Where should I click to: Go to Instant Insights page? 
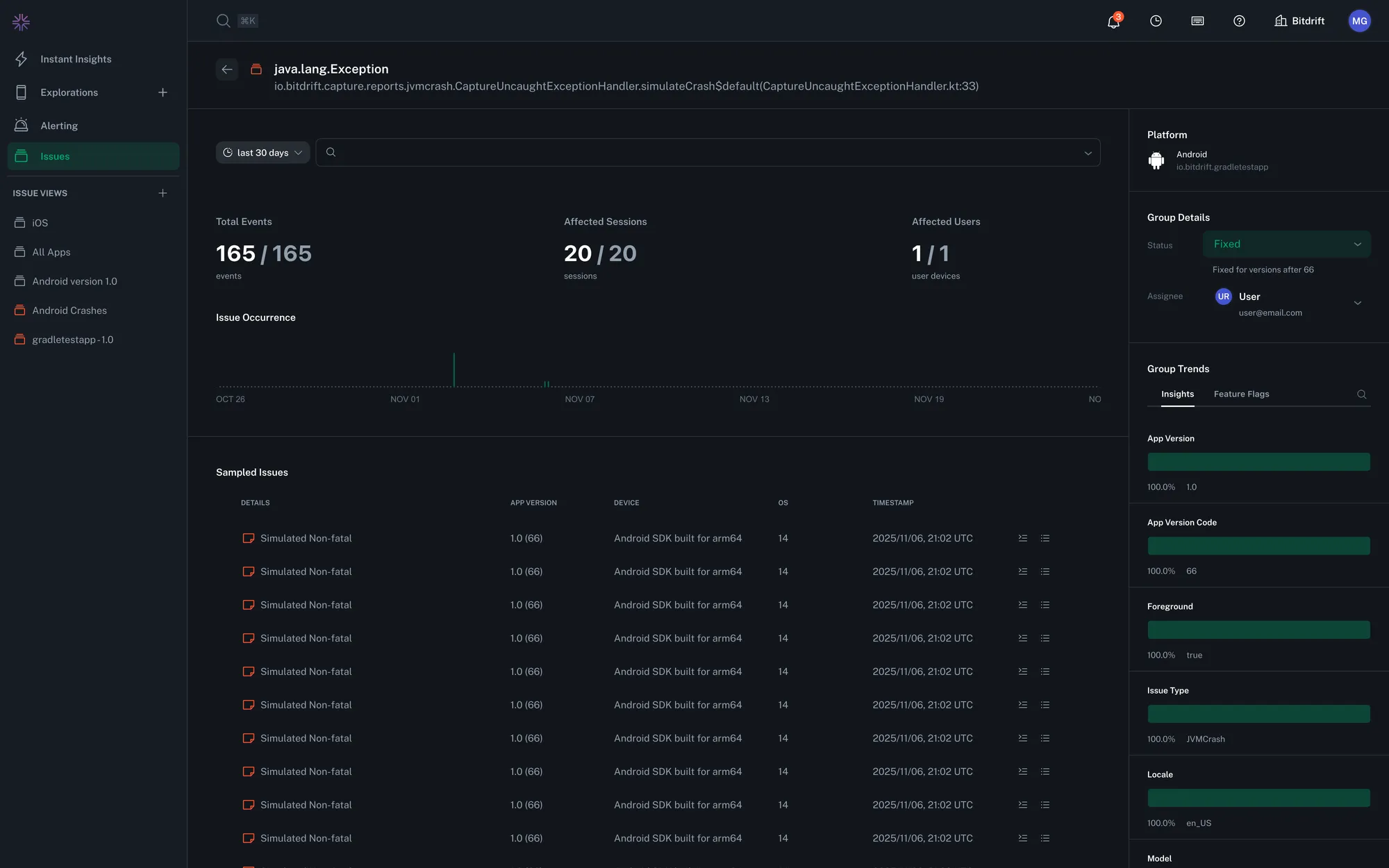coord(76,59)
